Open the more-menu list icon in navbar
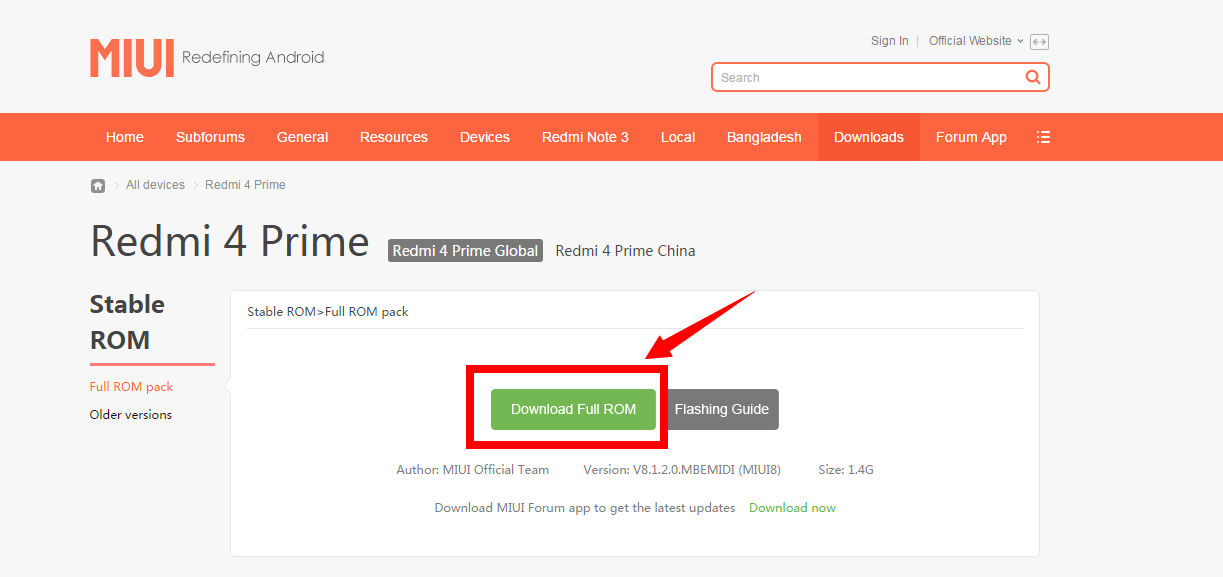The image size is (1223, 577). 1043,137
